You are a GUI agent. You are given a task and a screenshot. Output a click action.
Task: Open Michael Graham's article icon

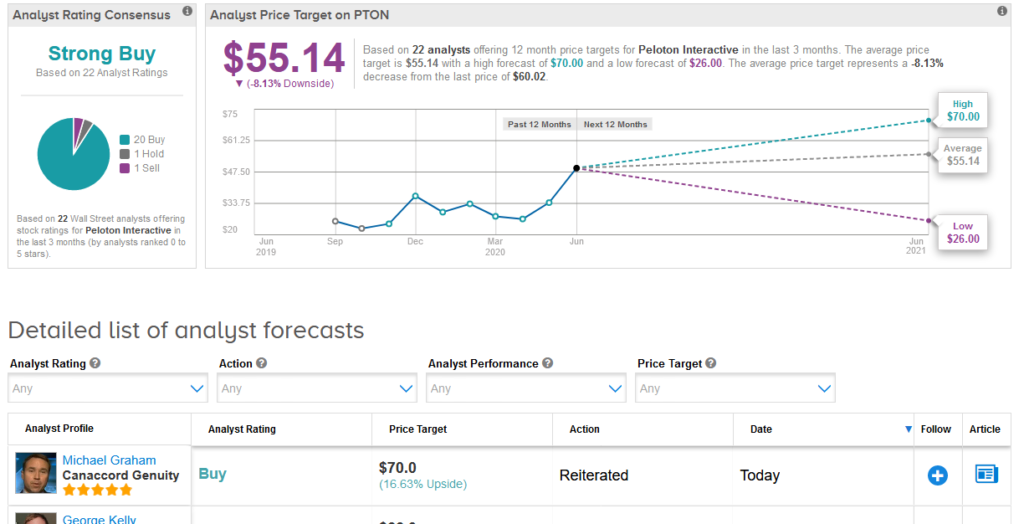(x=986, y=474)
